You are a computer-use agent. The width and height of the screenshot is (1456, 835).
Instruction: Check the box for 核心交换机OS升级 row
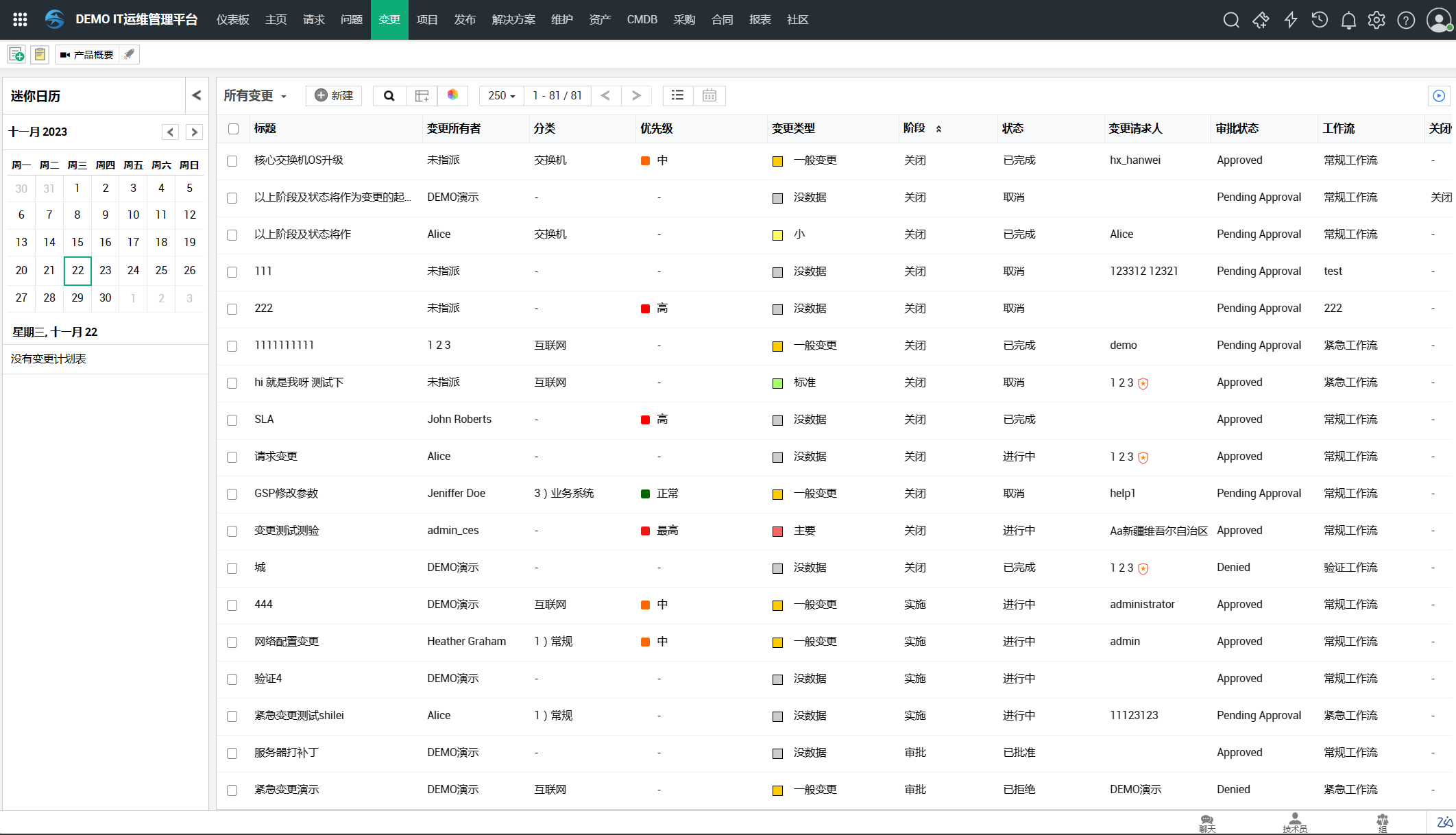click(x=232, y=160)
